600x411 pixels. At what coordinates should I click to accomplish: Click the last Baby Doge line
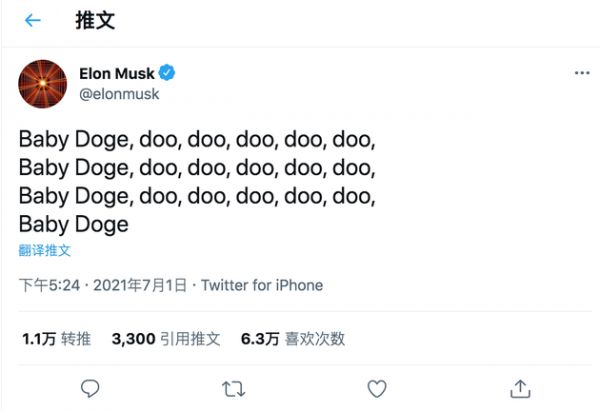pos(74,224)
